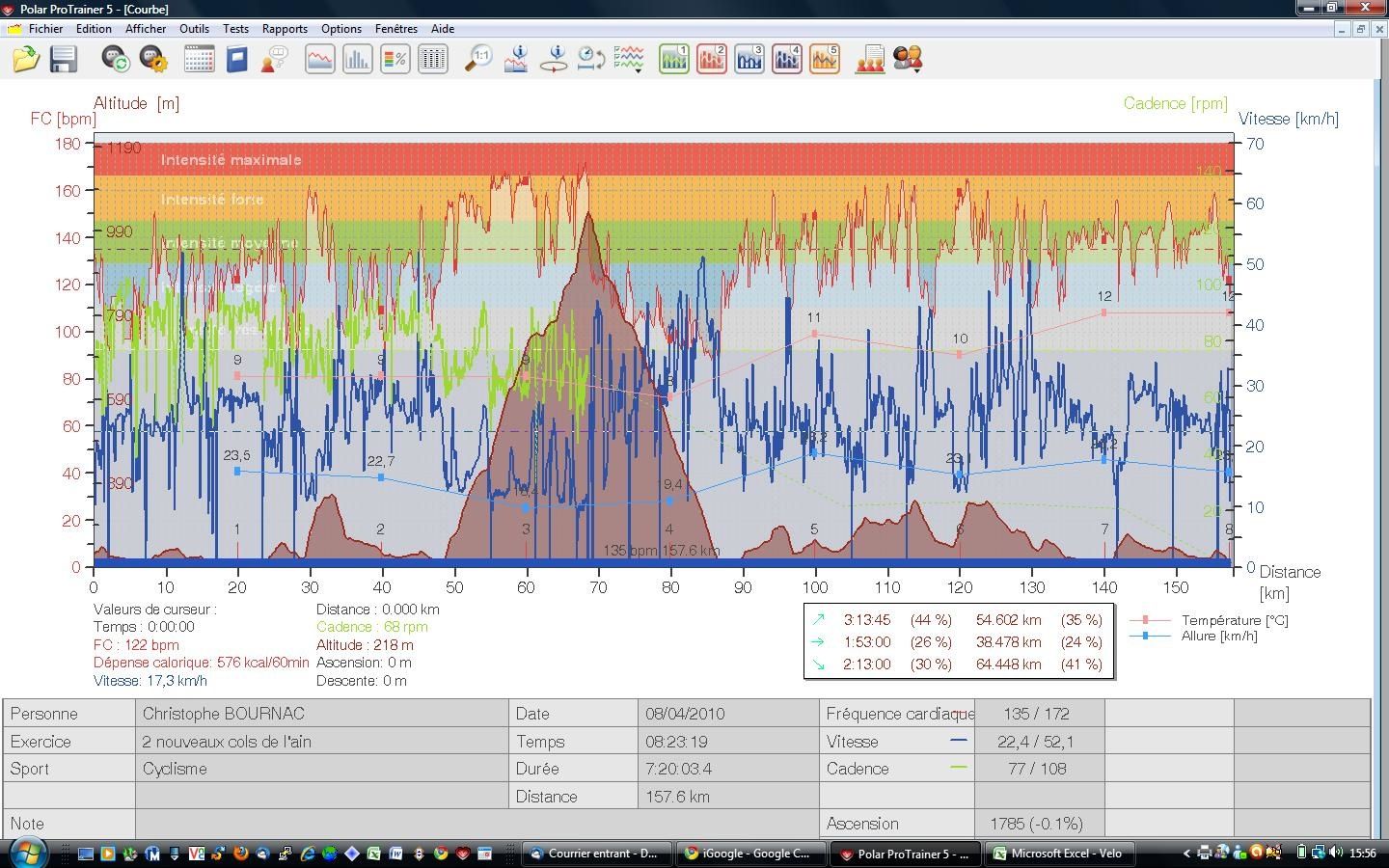Click the Sport field Cyclisme
Viewport: 1389px width, 868px height.
point(322,769)
